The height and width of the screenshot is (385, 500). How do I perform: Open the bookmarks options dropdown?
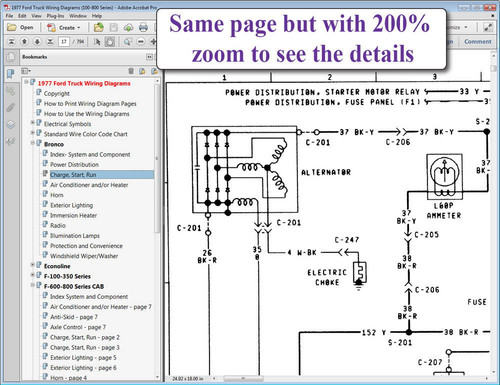tap(26, 71)
